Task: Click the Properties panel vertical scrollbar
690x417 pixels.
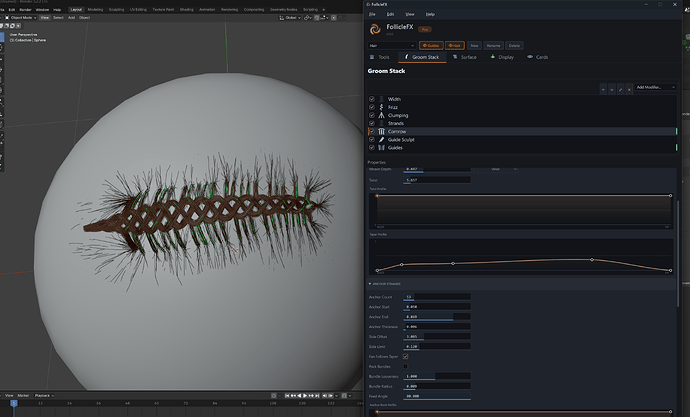Action: [678, 254]
